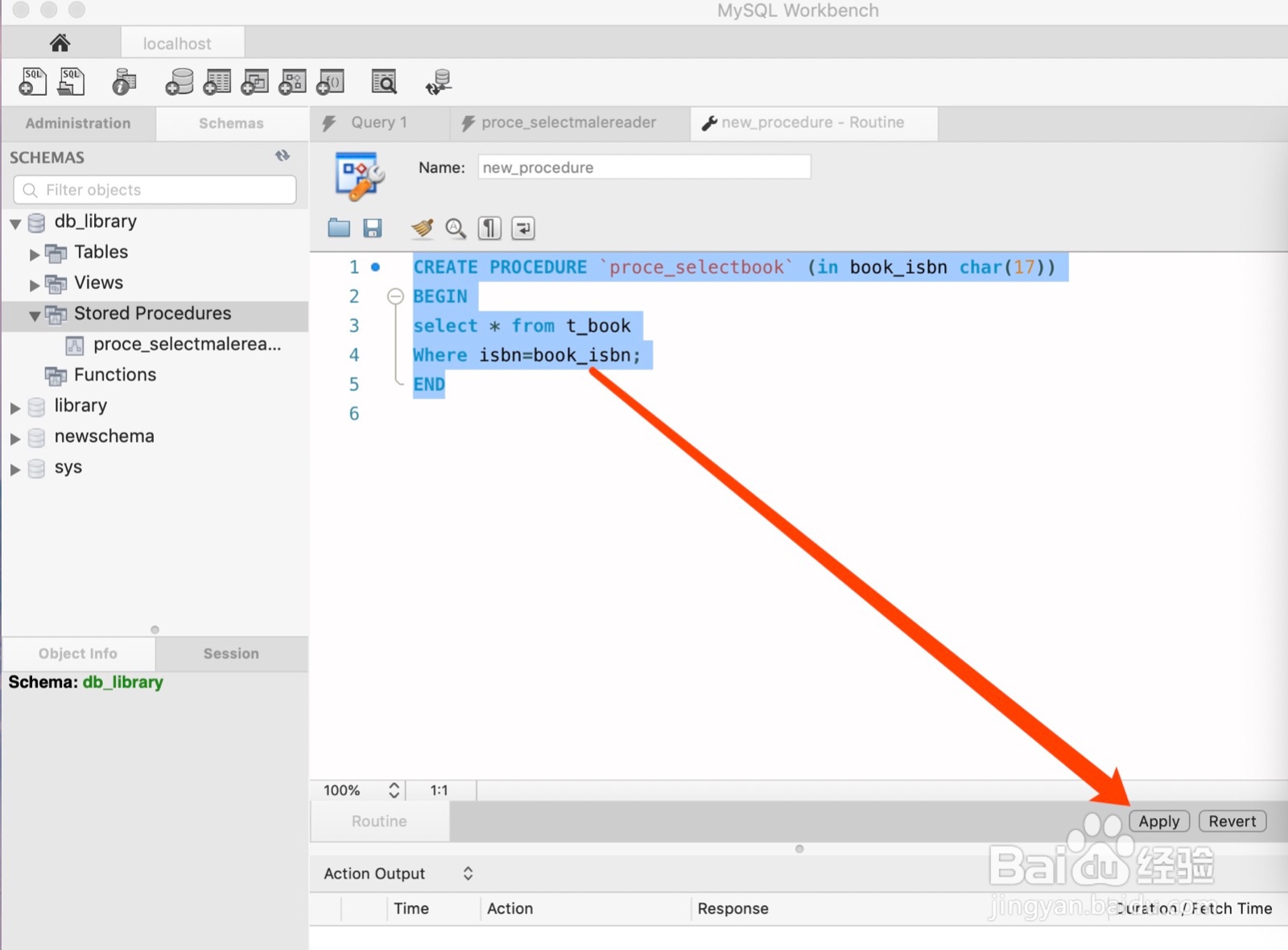Switch to the Administration tab
Viewport: 1288px width, 950px height.
coord(78,123)
